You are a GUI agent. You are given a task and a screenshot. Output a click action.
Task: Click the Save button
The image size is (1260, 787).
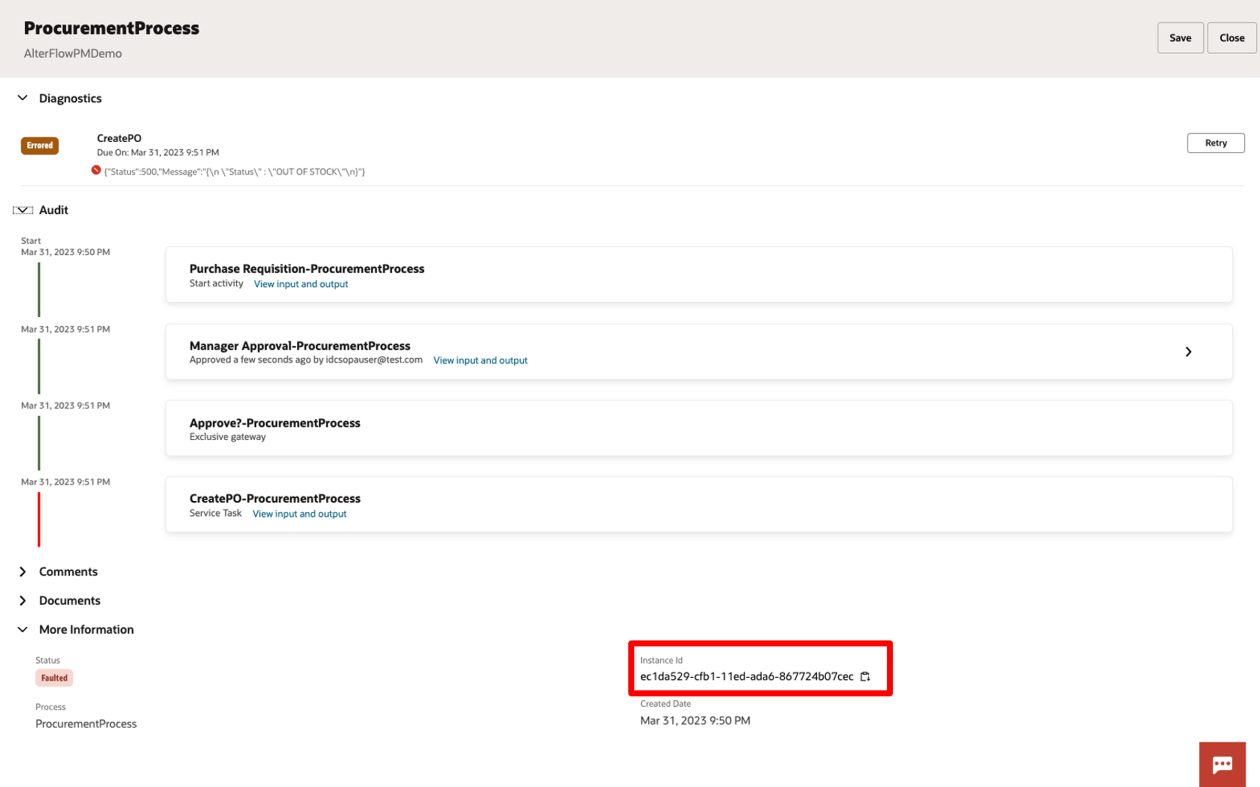(x=1180, y=37)
